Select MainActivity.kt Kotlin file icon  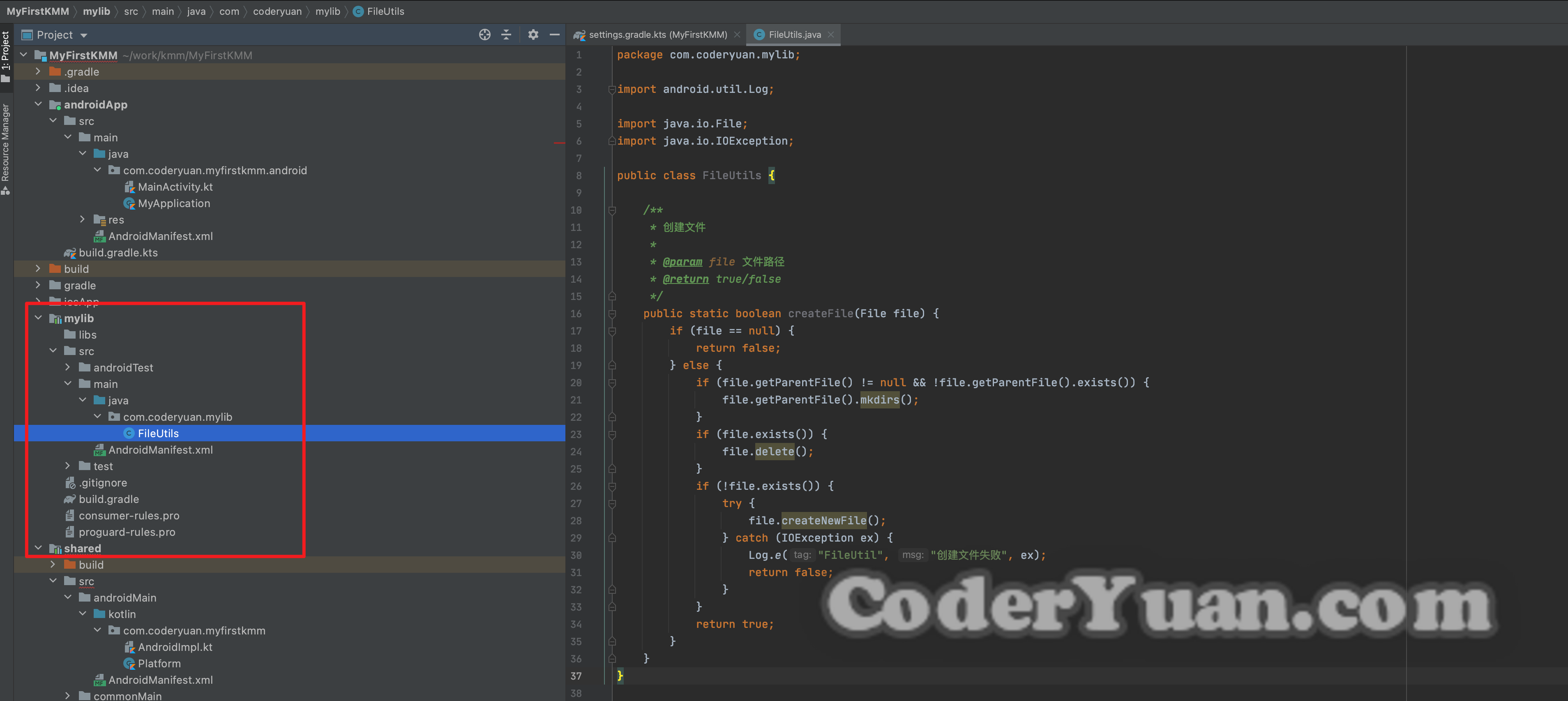(129, 187)
